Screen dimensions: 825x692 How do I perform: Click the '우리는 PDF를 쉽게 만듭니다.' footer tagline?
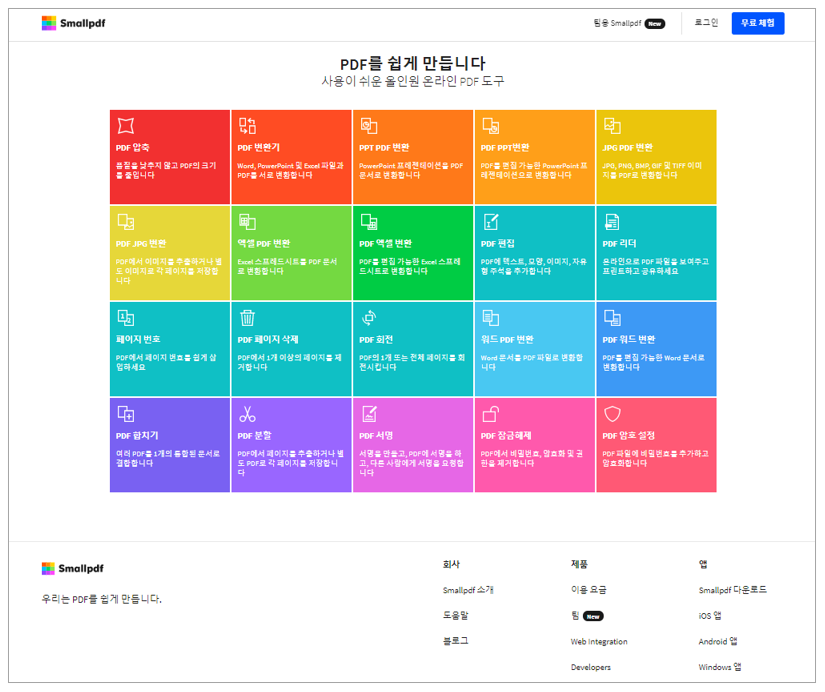[x=102, y=599]
